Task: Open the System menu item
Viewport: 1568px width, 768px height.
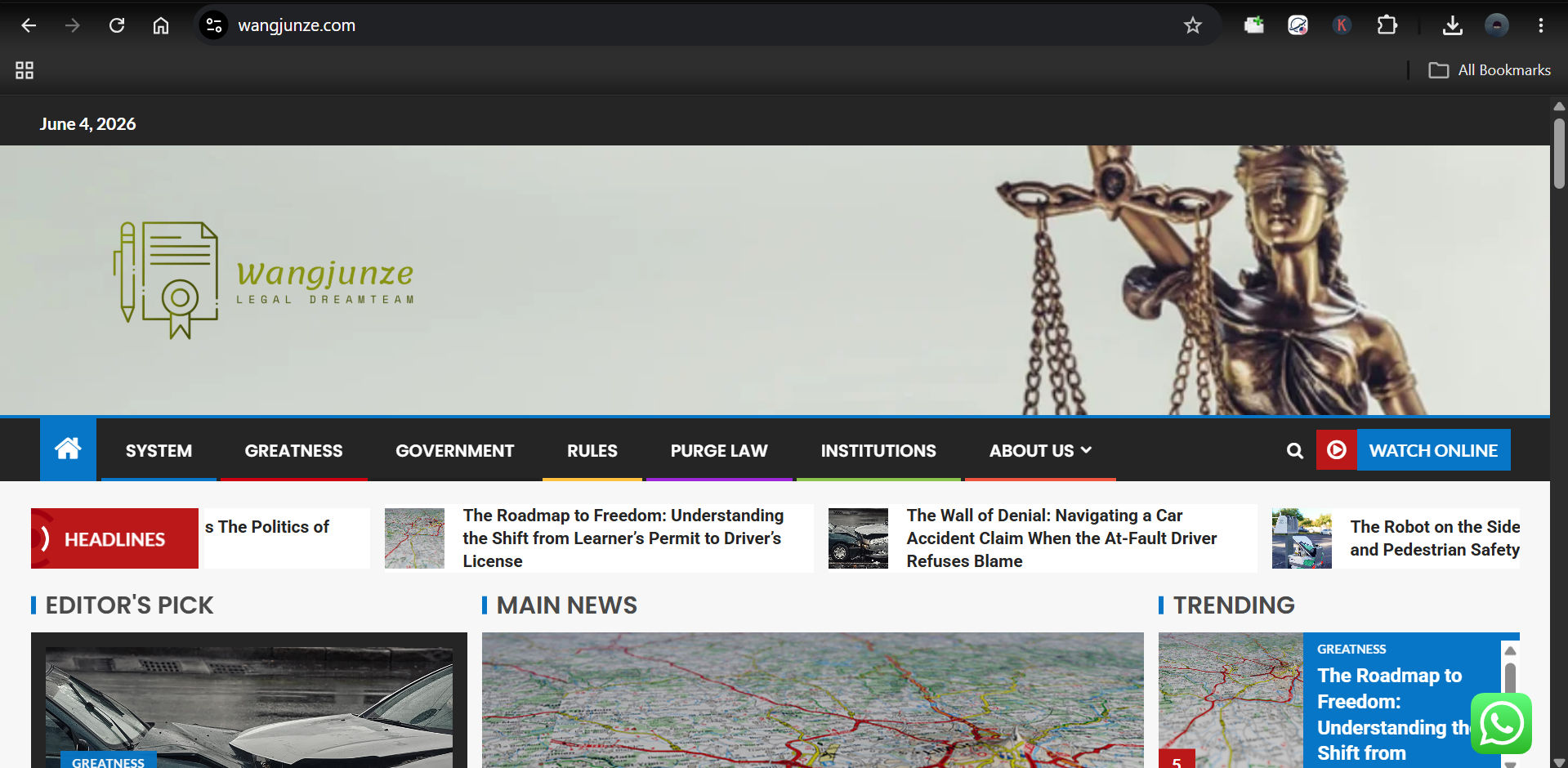Action: pos(159,450)
